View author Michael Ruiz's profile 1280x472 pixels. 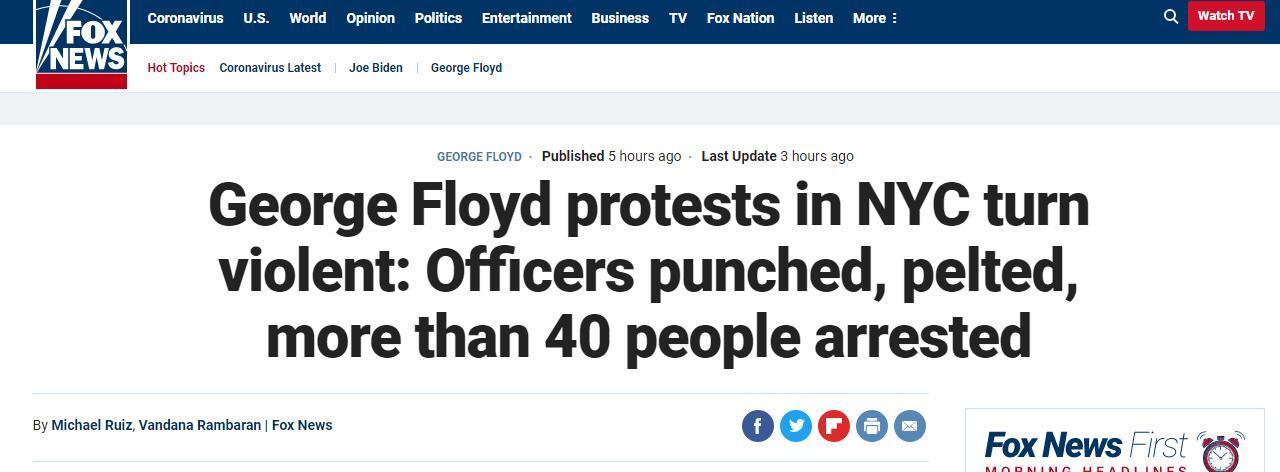point(92,425)
